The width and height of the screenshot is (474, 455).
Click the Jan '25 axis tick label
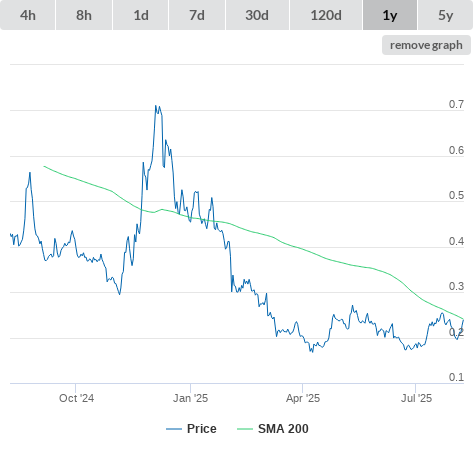pos(190,398)
